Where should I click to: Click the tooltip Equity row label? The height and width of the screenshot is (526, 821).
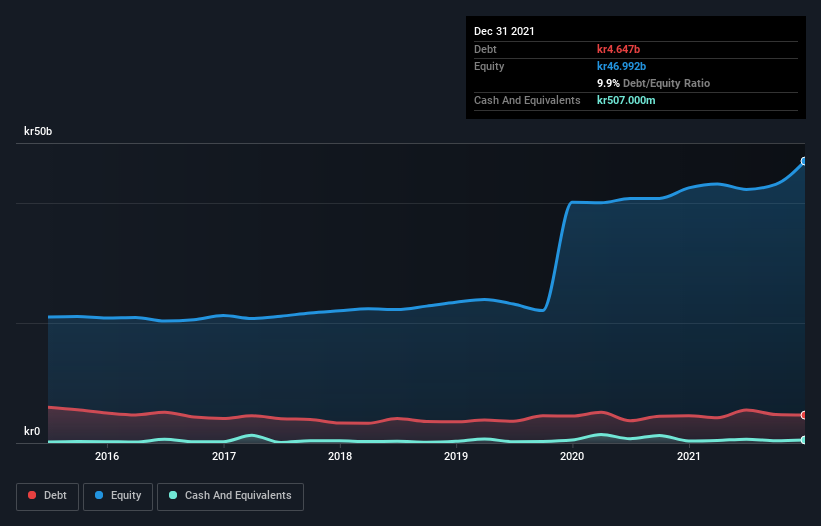(489, 66)
